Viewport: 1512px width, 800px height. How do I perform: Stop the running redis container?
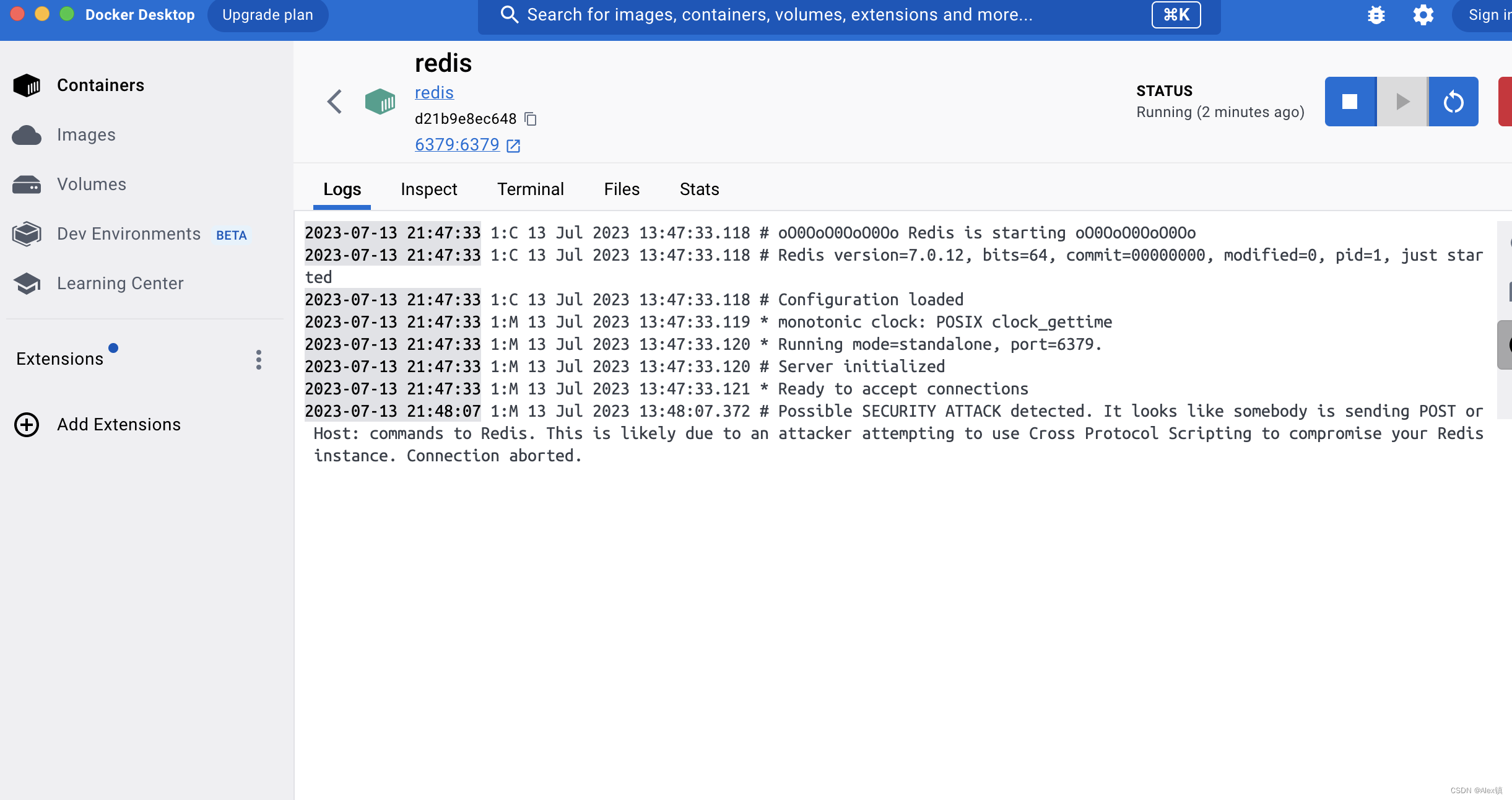pyautogui.click(x=1350, y=101)
